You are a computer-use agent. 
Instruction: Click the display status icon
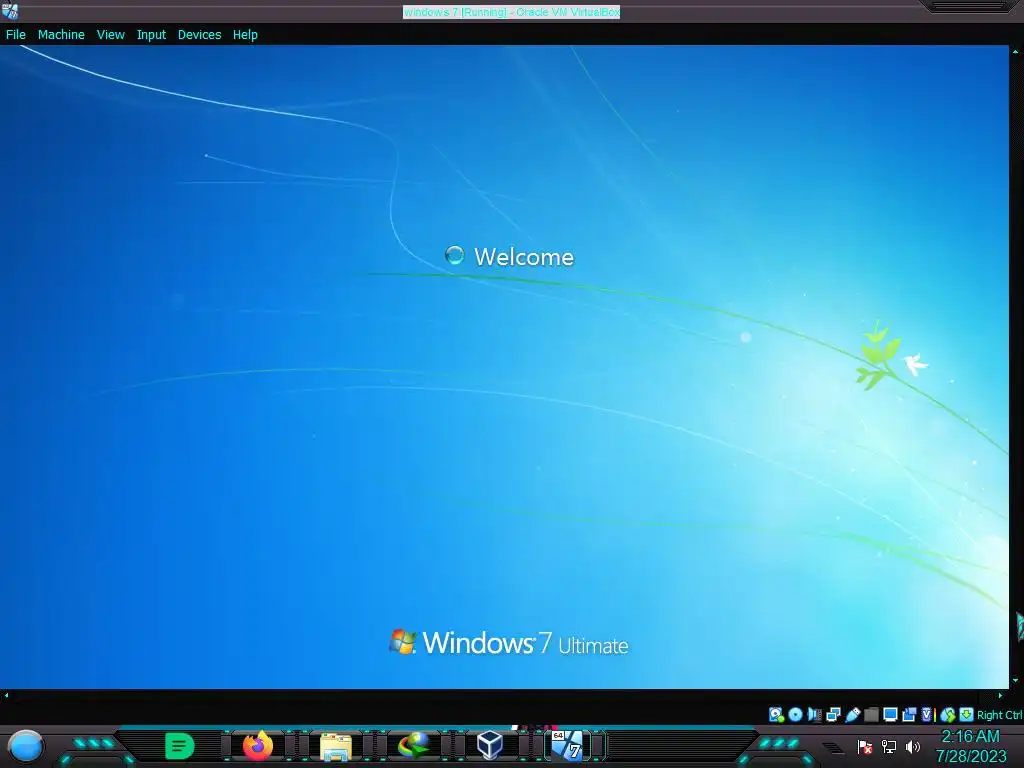pyautogui.click(x=890, y=714)
